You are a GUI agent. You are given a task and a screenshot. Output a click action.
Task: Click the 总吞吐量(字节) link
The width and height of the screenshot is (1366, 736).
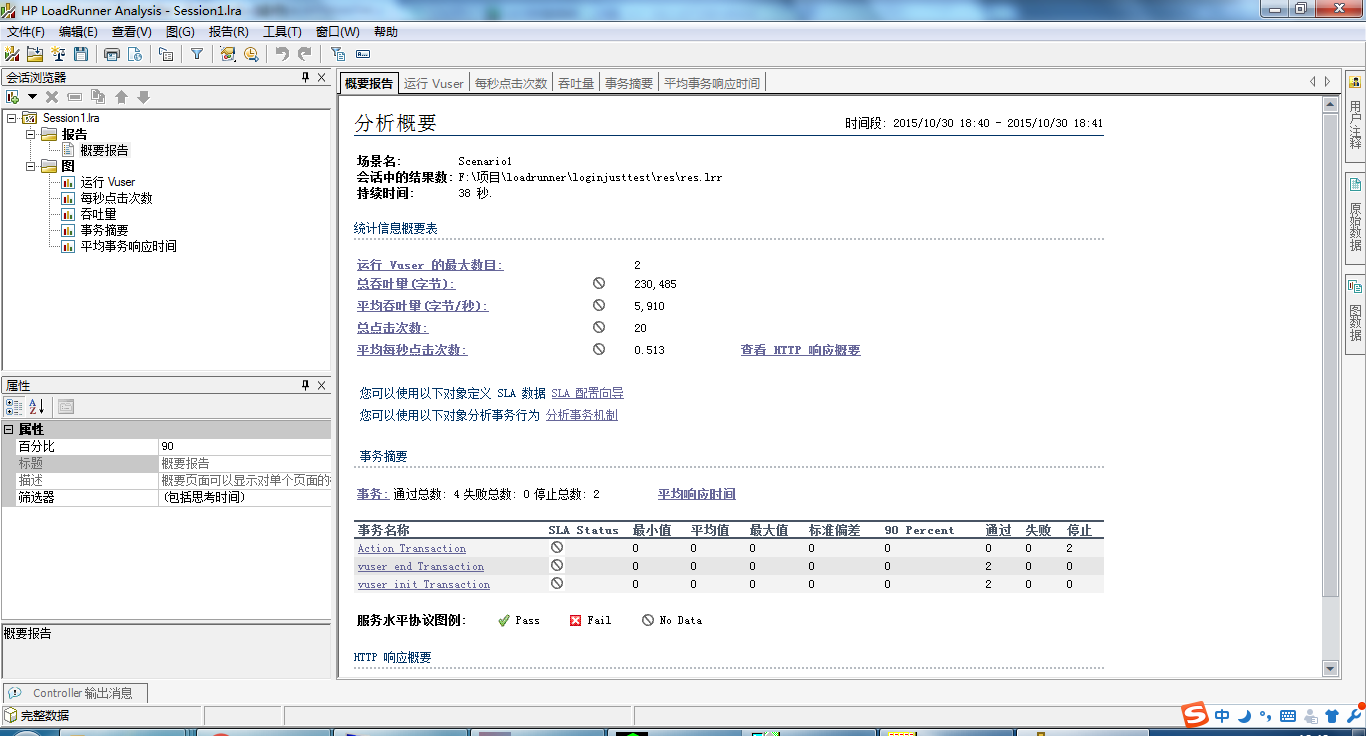pos(405,284)
